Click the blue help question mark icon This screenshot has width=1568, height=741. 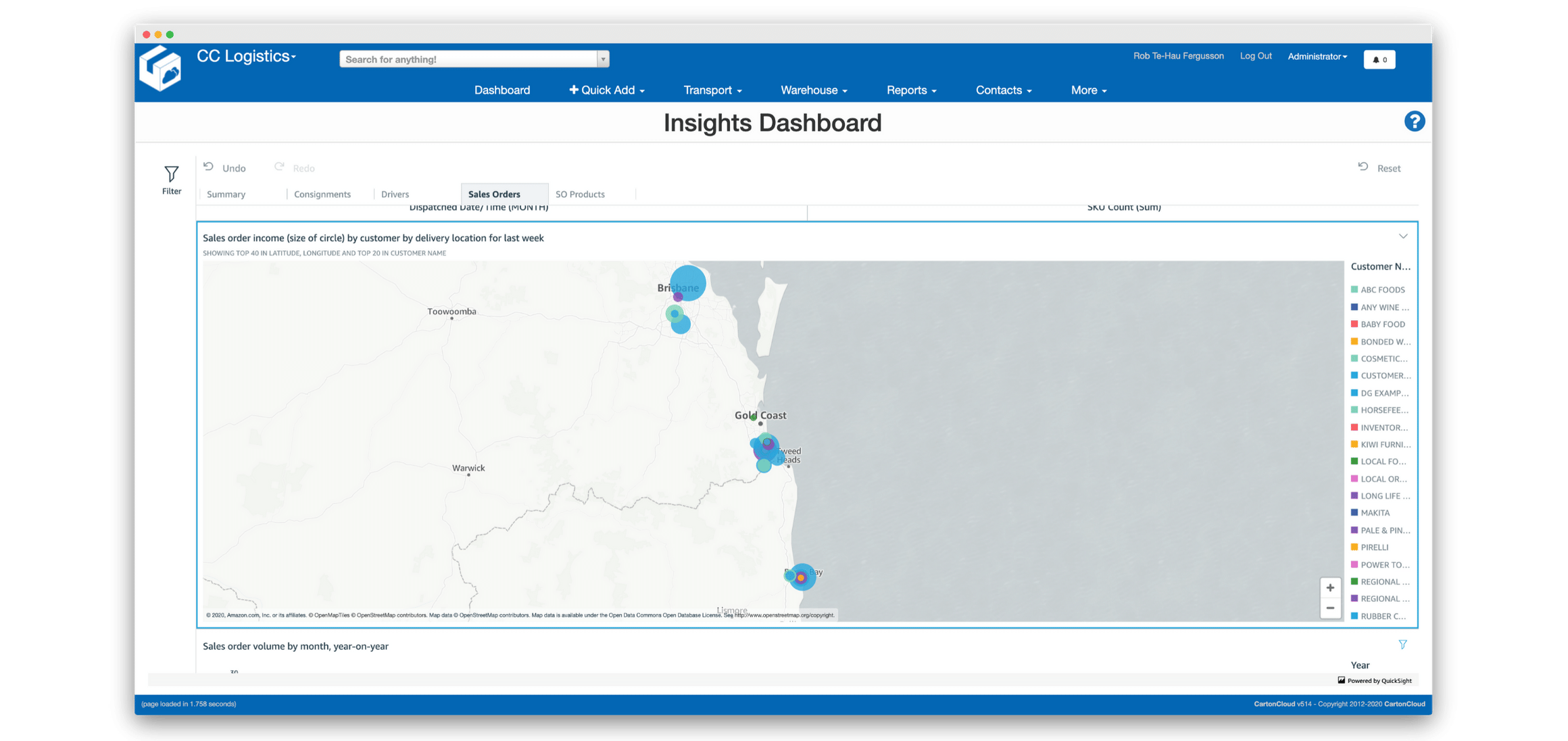tap(1414, 122)
